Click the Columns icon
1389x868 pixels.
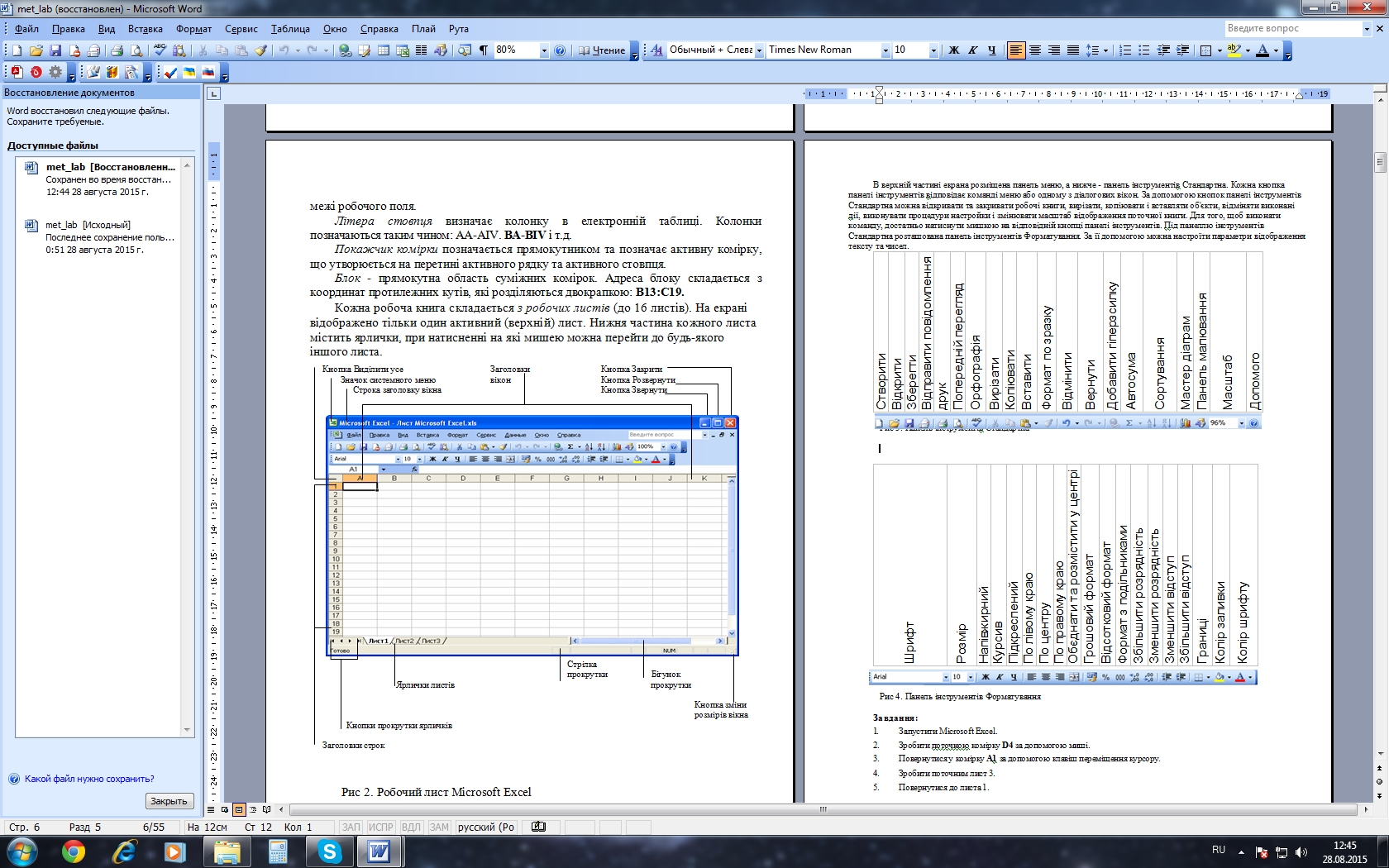coord(422,50)
